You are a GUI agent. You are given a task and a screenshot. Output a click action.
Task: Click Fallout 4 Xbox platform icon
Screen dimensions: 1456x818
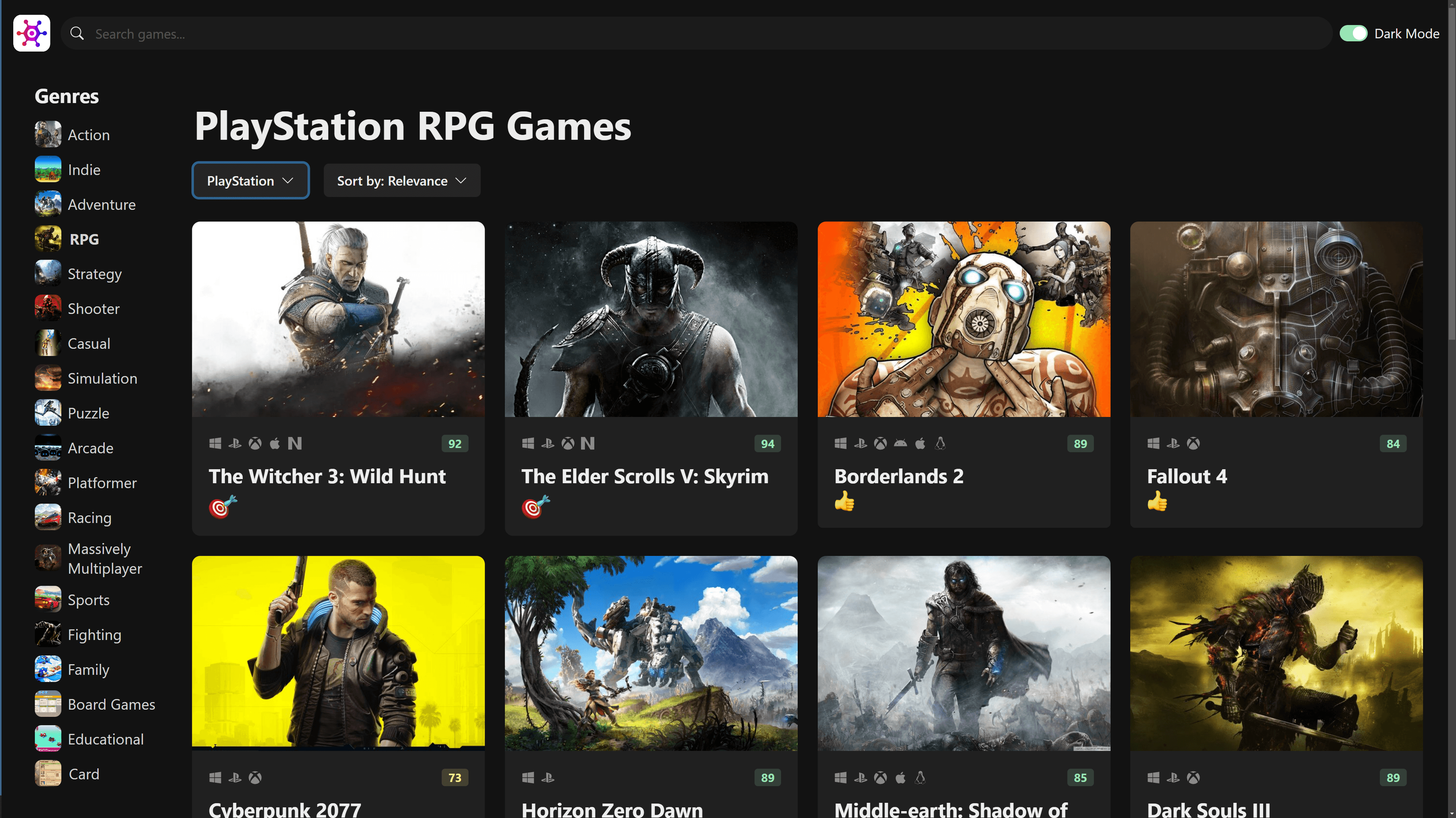pos(1193,443)
